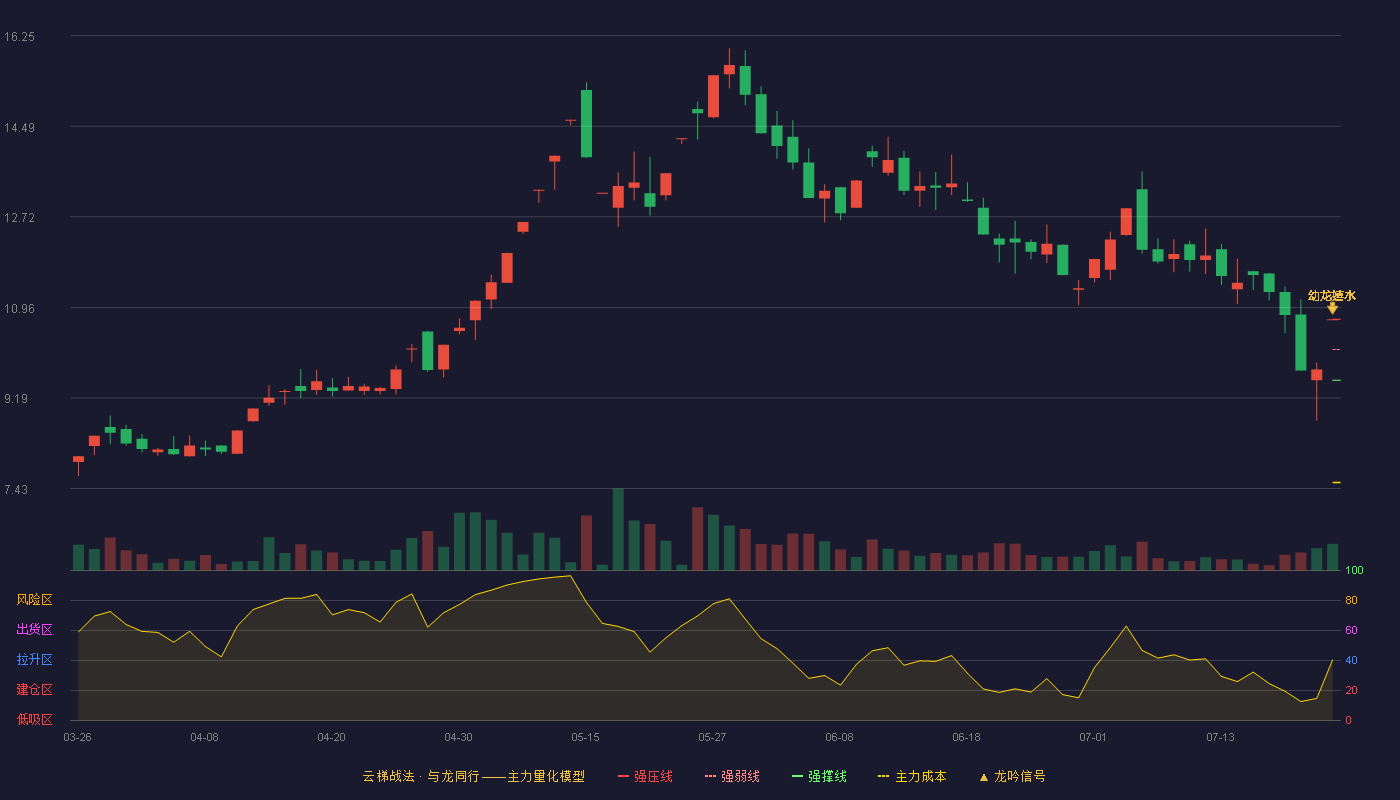Viewport: 1400px width, 800px height.
Task: Click the tallest volume bar
Action: tap(618, 529)
